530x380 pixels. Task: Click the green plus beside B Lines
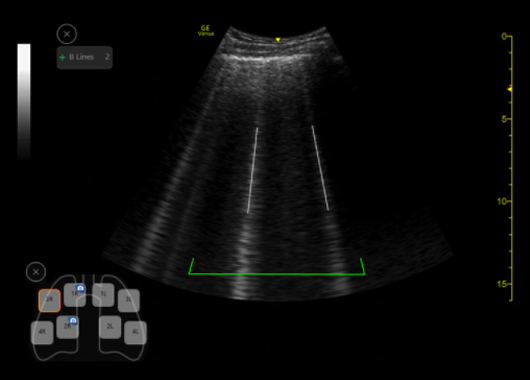62,57
